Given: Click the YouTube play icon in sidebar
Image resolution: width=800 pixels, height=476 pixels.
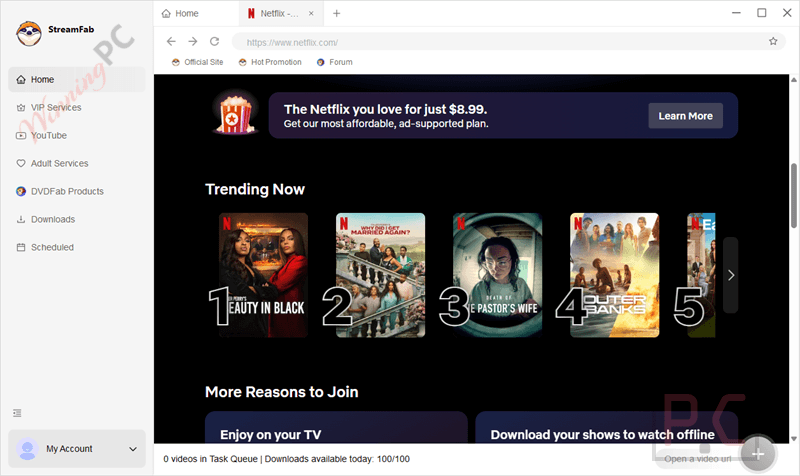Looking at the screenshot, I should 21,136.
